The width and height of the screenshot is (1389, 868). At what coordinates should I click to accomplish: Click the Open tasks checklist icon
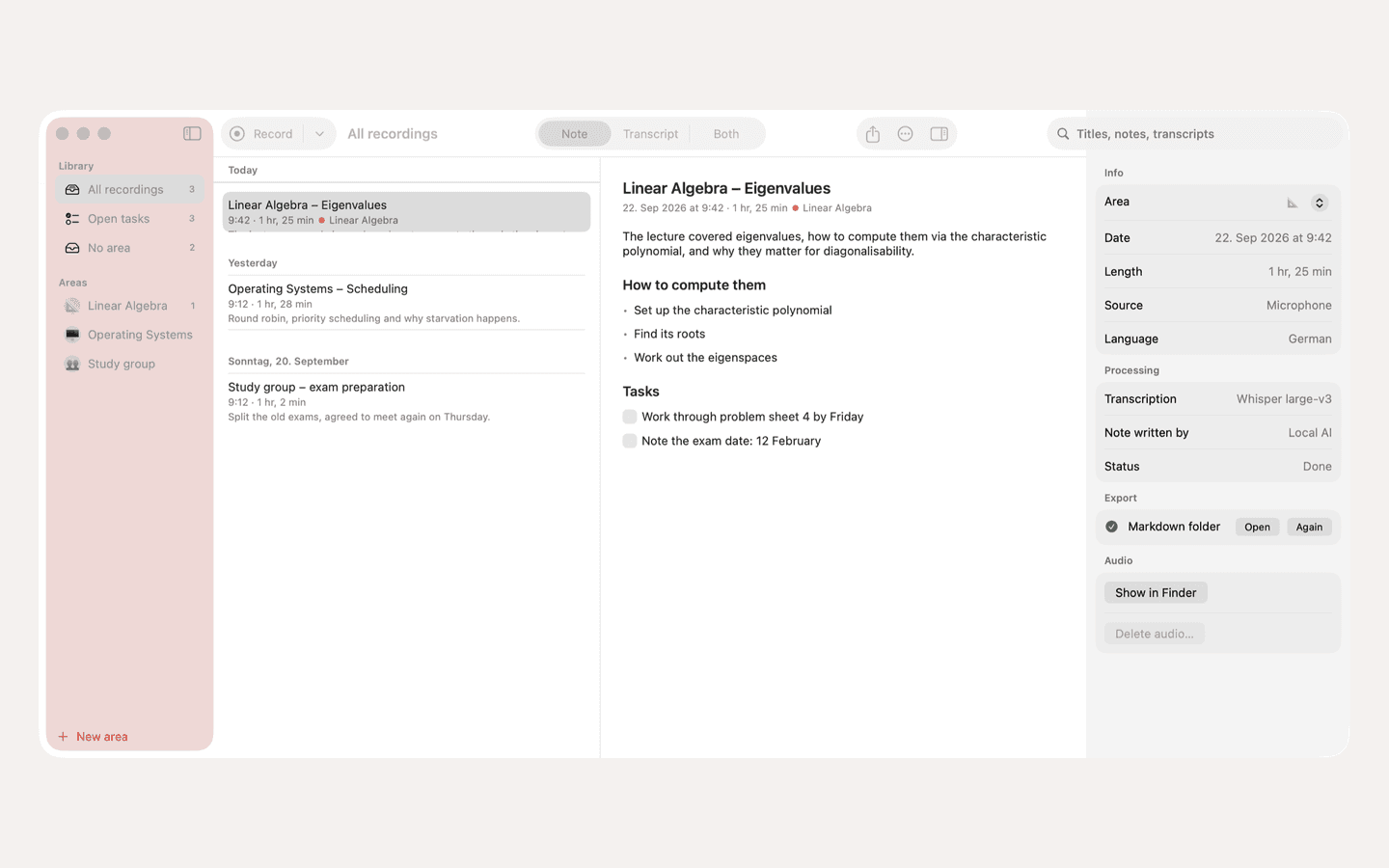click(72, 219)
